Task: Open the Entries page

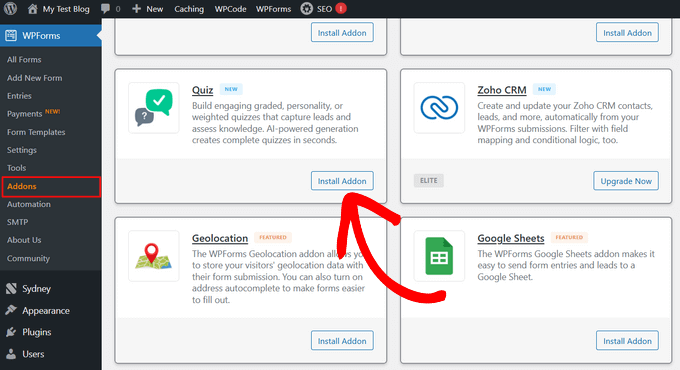Action: click(19, 96)
